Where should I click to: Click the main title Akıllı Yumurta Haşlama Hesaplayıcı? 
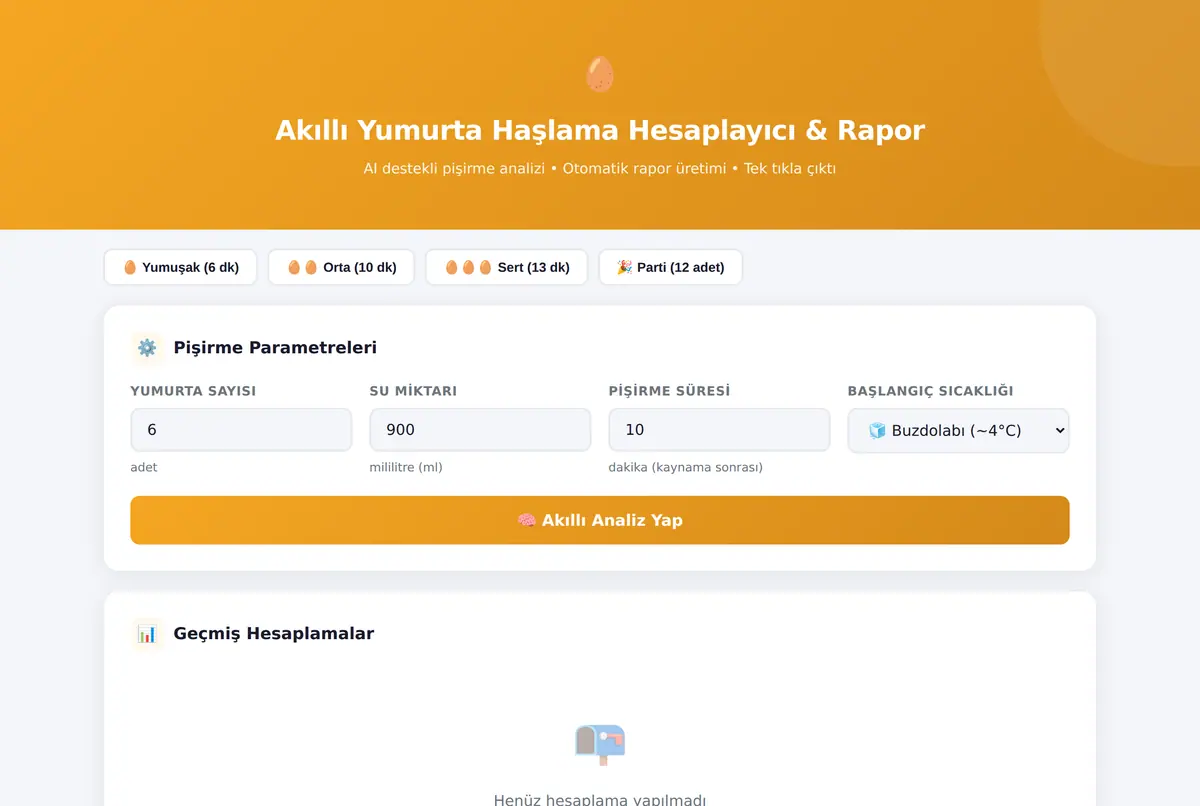tap(600, 130)
